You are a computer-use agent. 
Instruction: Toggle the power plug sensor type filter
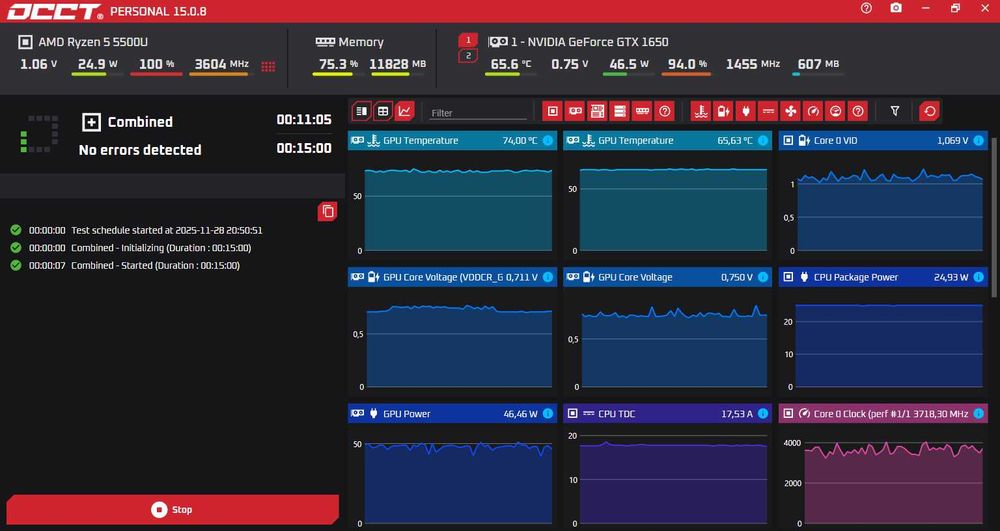tap(746, 112)
